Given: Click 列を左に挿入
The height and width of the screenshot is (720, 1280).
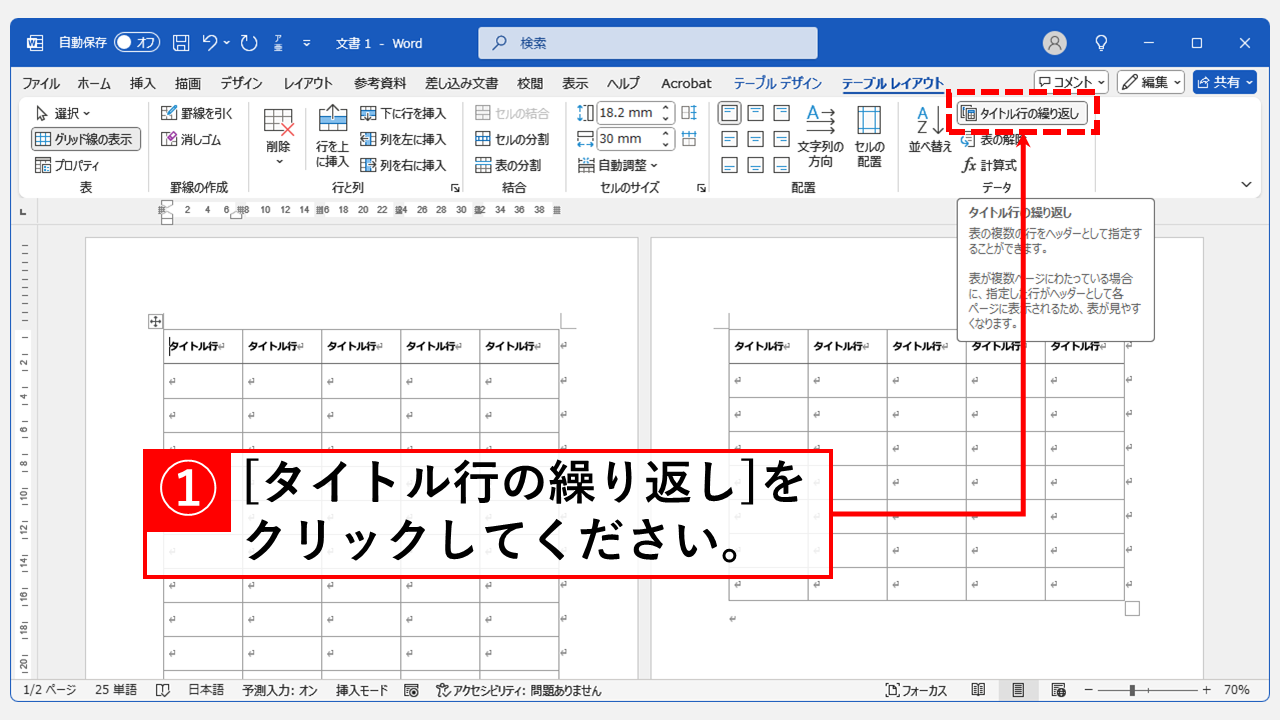Looking at the screenshot, I should coord(403,139).
